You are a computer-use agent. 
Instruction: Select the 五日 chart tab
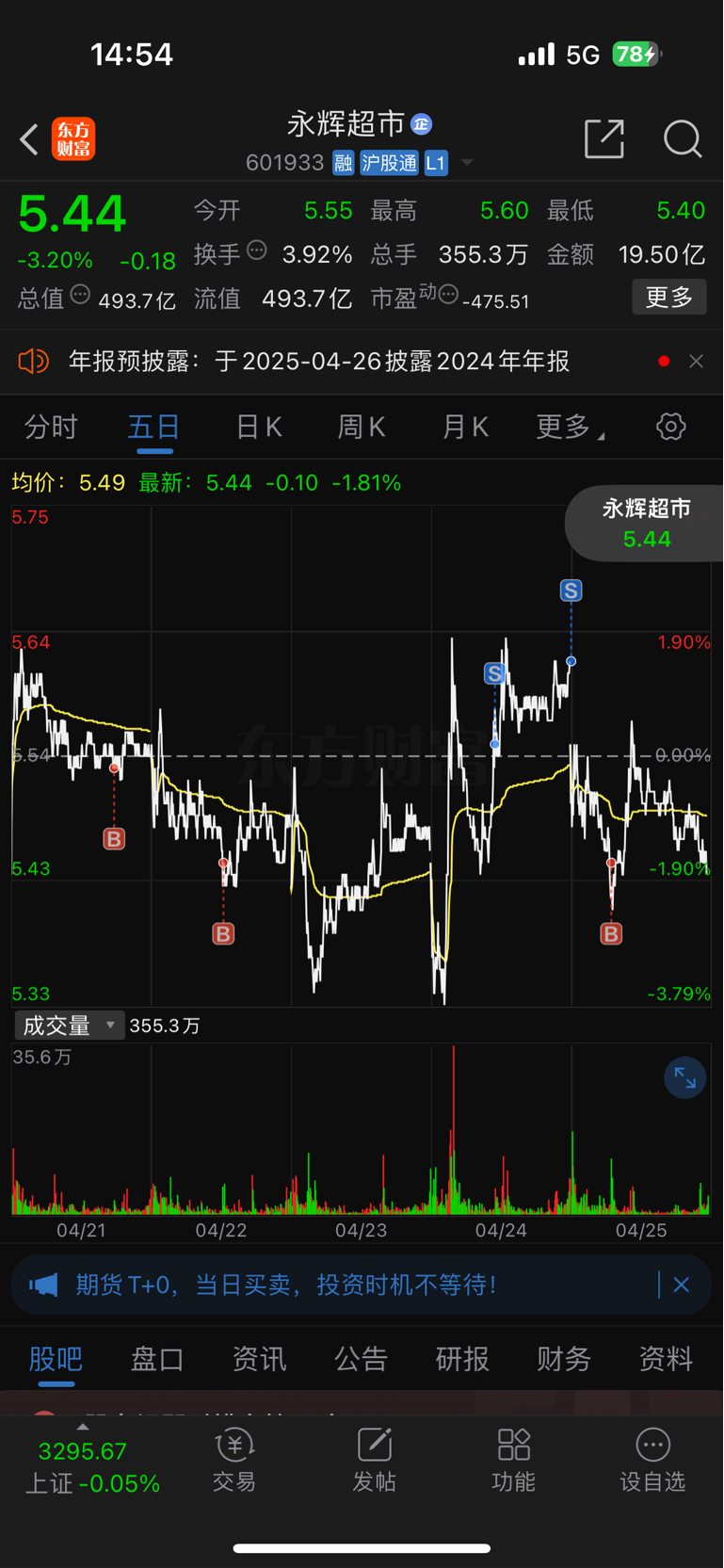pyautogui.click(x=154, y=427)
